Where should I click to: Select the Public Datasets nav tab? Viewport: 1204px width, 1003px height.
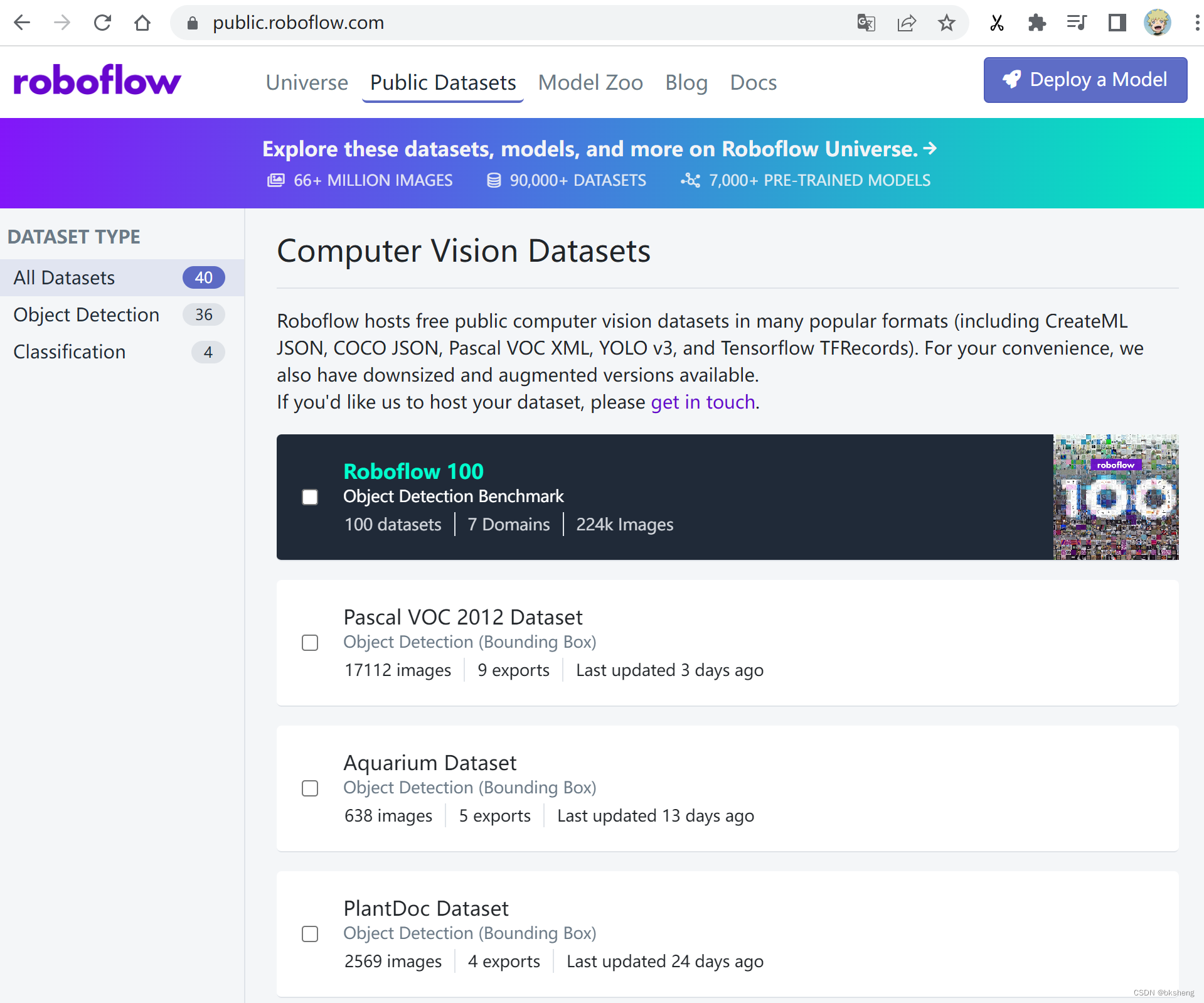[443, 82]
